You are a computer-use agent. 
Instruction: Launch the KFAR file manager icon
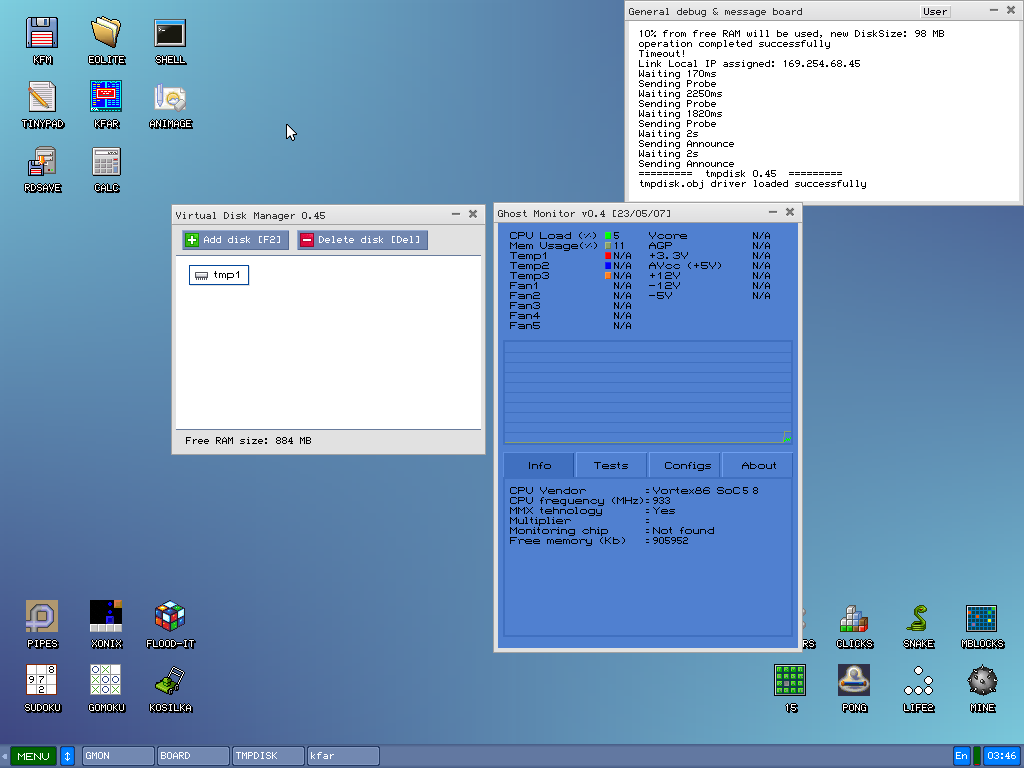(105, 97)
